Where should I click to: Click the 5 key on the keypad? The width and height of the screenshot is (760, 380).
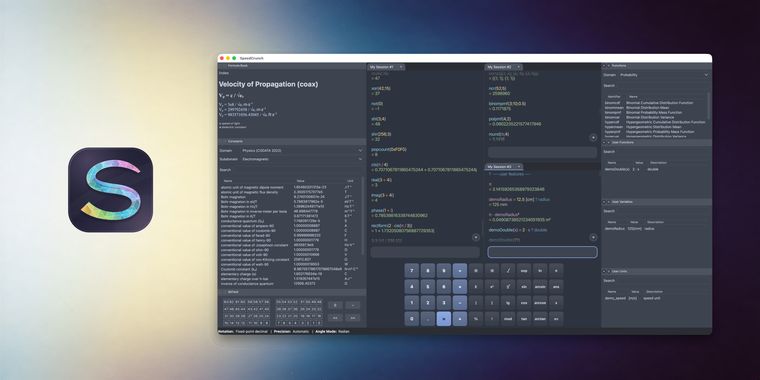pyautogui.click(x=428, y=286)
